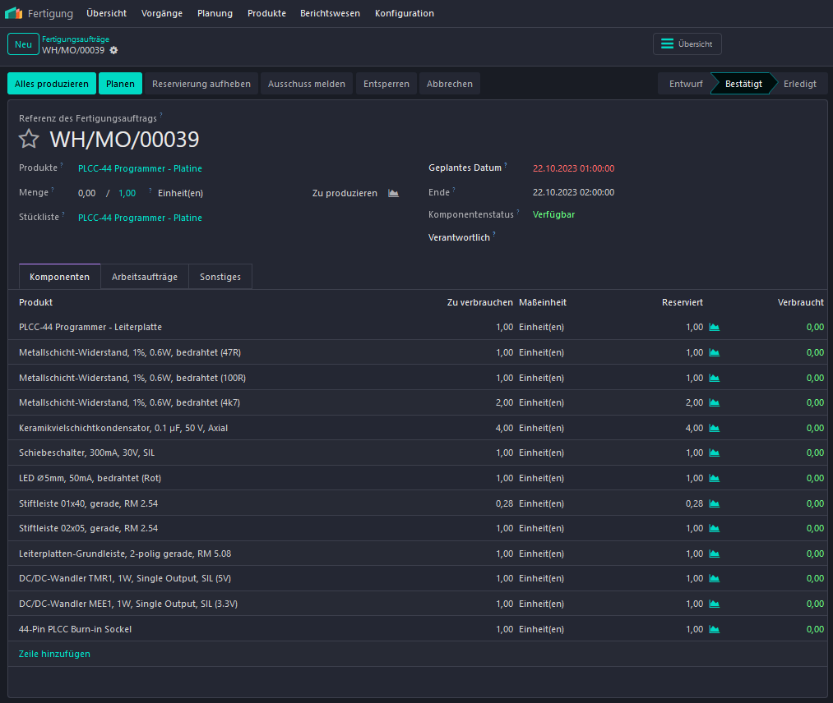
Task: Click Alles produzieren
Action: coord(52,84)
